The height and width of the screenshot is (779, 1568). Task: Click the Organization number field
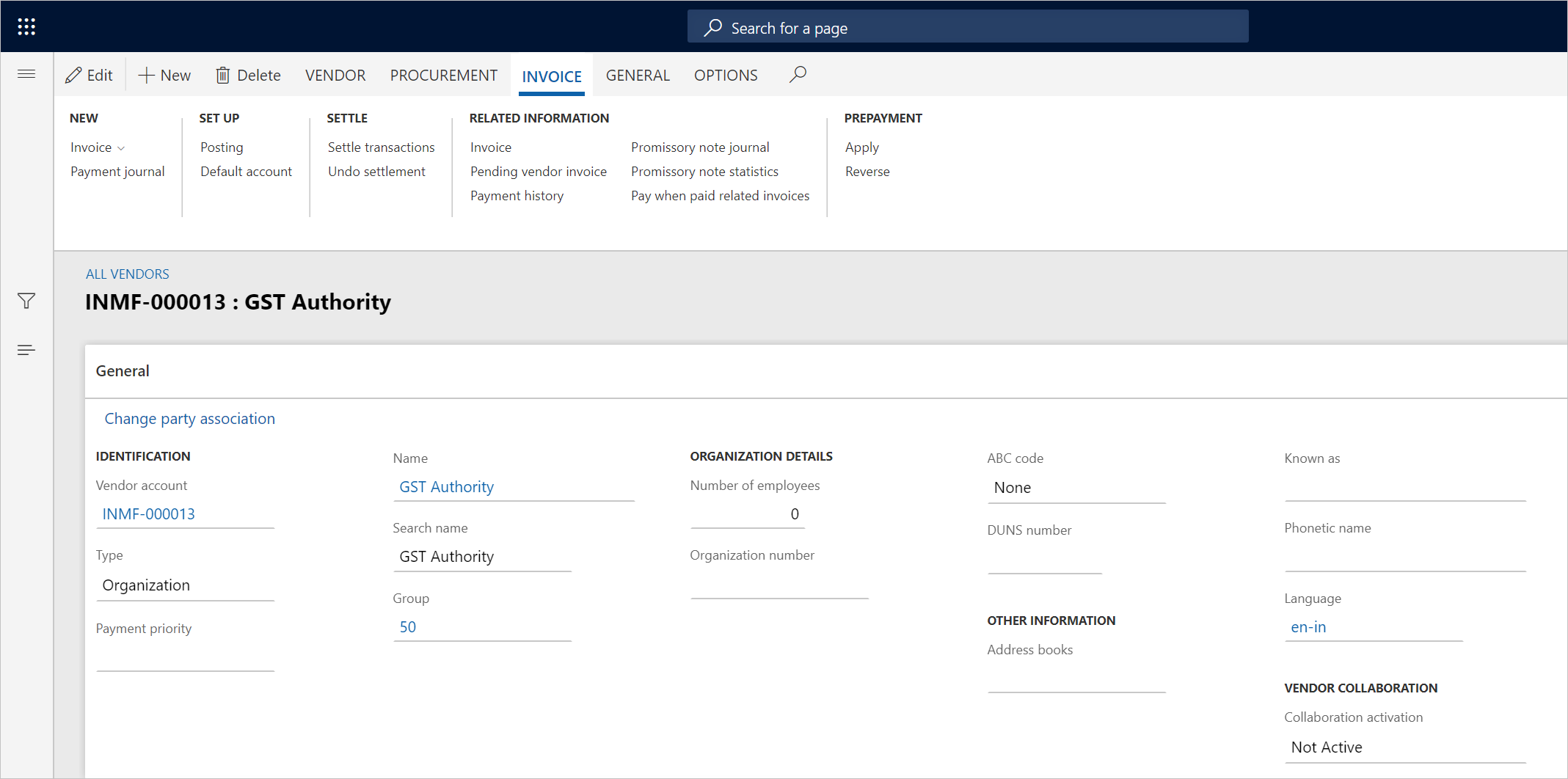[x=779, y=585]
